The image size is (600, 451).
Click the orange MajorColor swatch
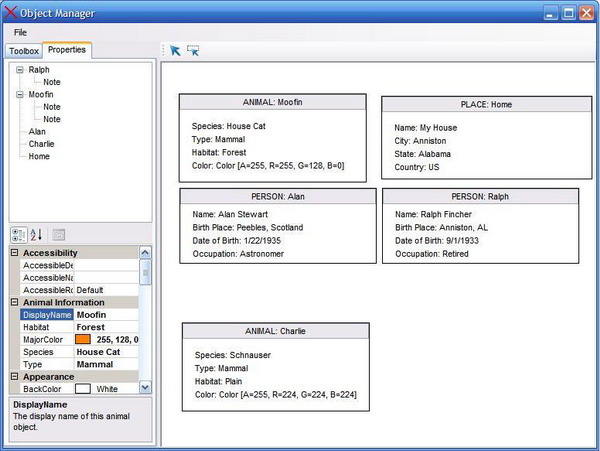pos(83,339)
